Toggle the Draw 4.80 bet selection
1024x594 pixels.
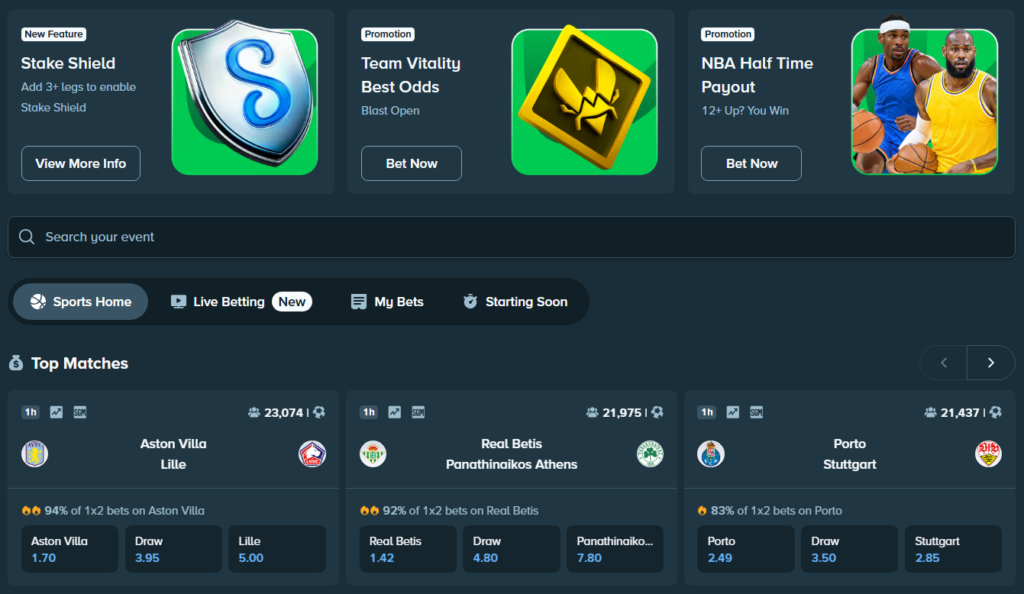point(511,549)
